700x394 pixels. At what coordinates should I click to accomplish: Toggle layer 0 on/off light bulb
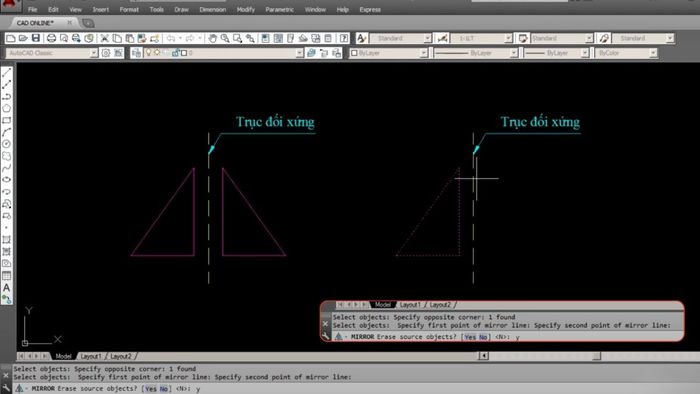149,53
